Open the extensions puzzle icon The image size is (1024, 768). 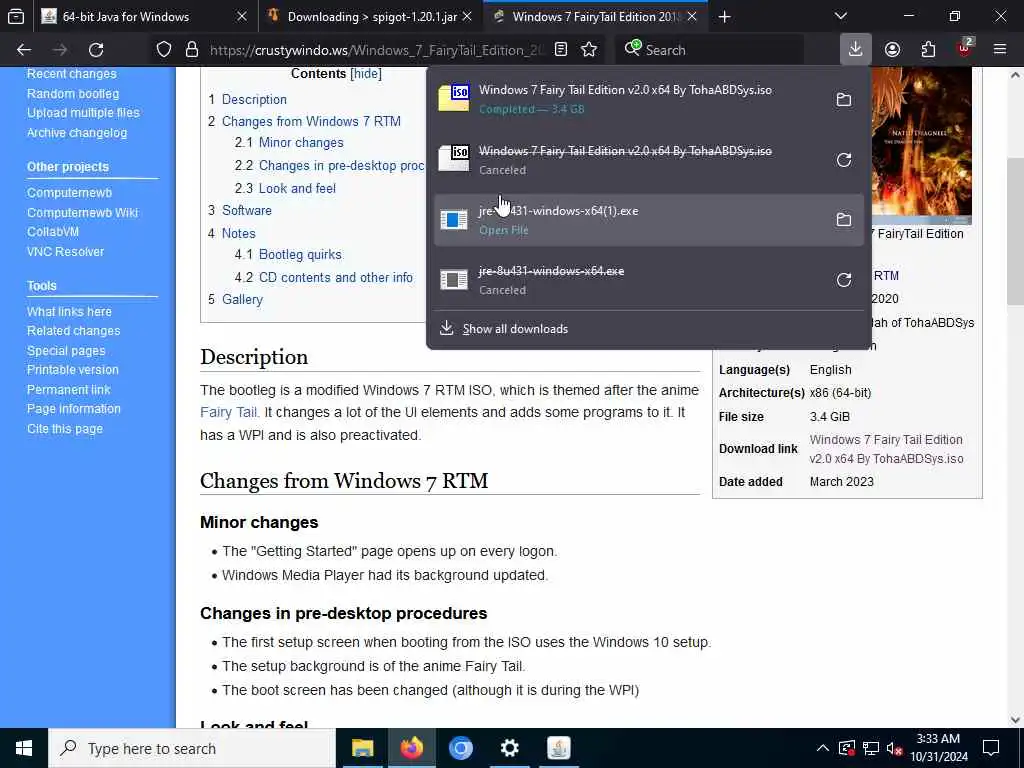928,50
